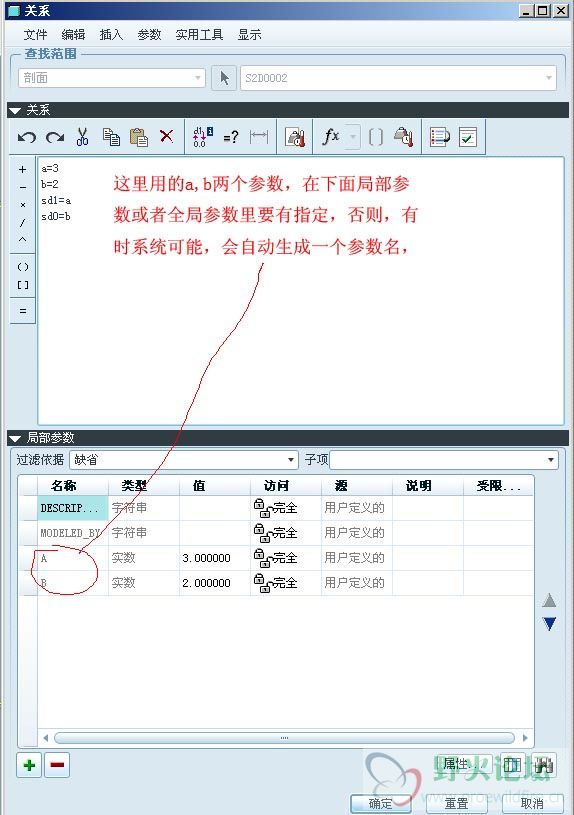Click the horizontal scrollbar of parameter table

(284, 738)
